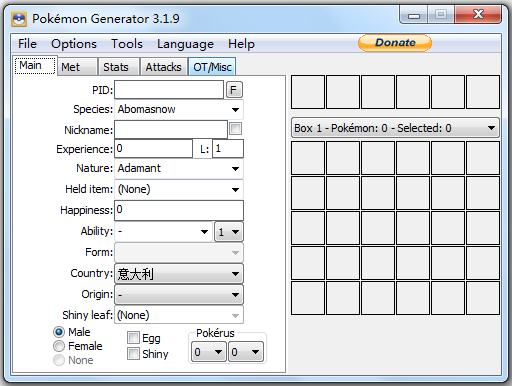This screenshot has height=386, width=512.
Task: Open the Language menu
Action: 185,44
